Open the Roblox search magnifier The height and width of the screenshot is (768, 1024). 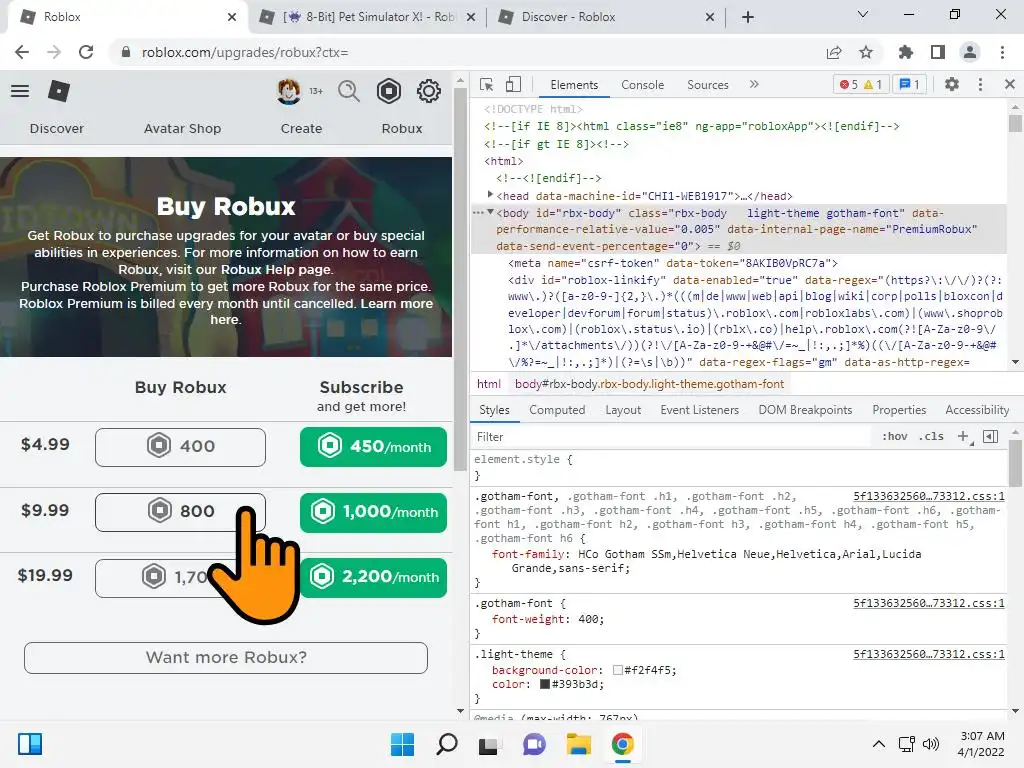[349, 91]
